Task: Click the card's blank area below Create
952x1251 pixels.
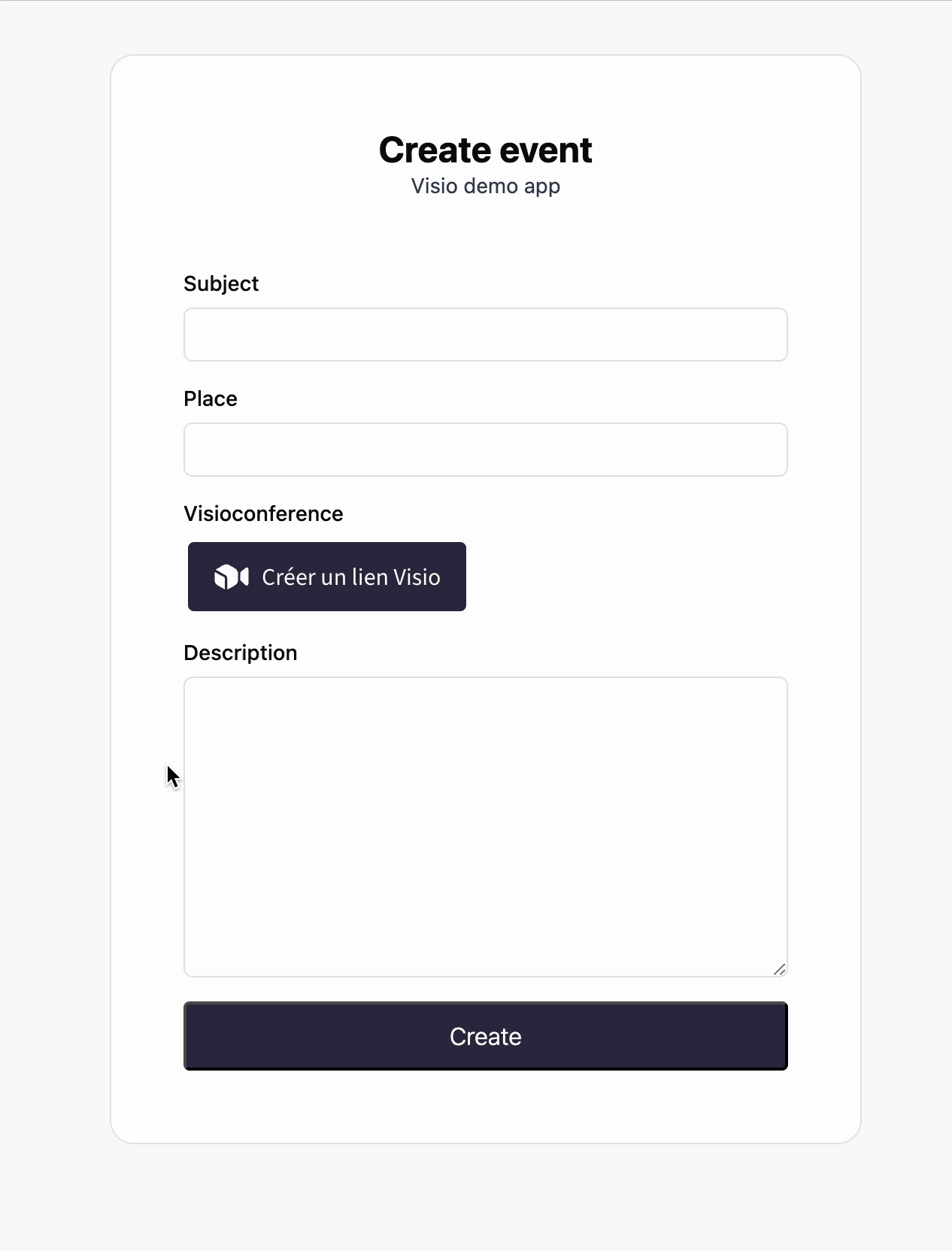Action: [x=485, y=1107]
